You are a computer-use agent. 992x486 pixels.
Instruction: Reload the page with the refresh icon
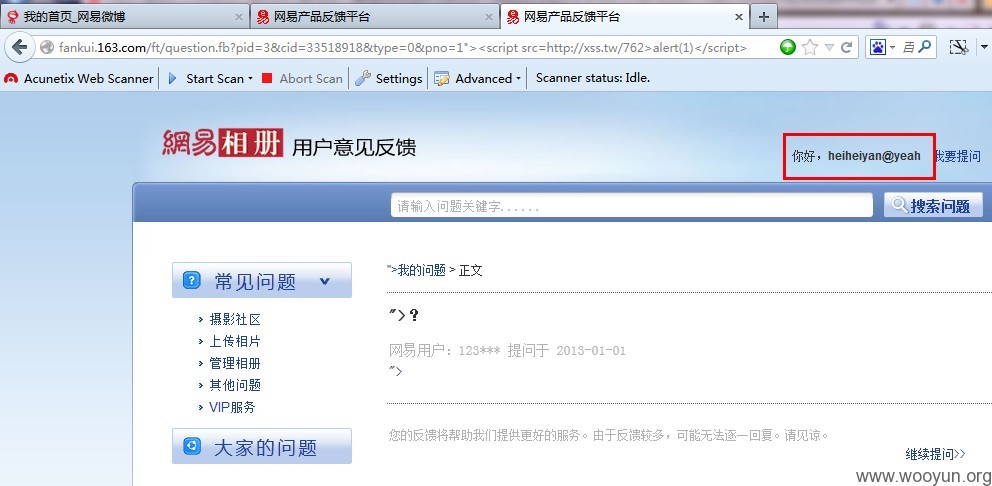(x=846, y=47)
